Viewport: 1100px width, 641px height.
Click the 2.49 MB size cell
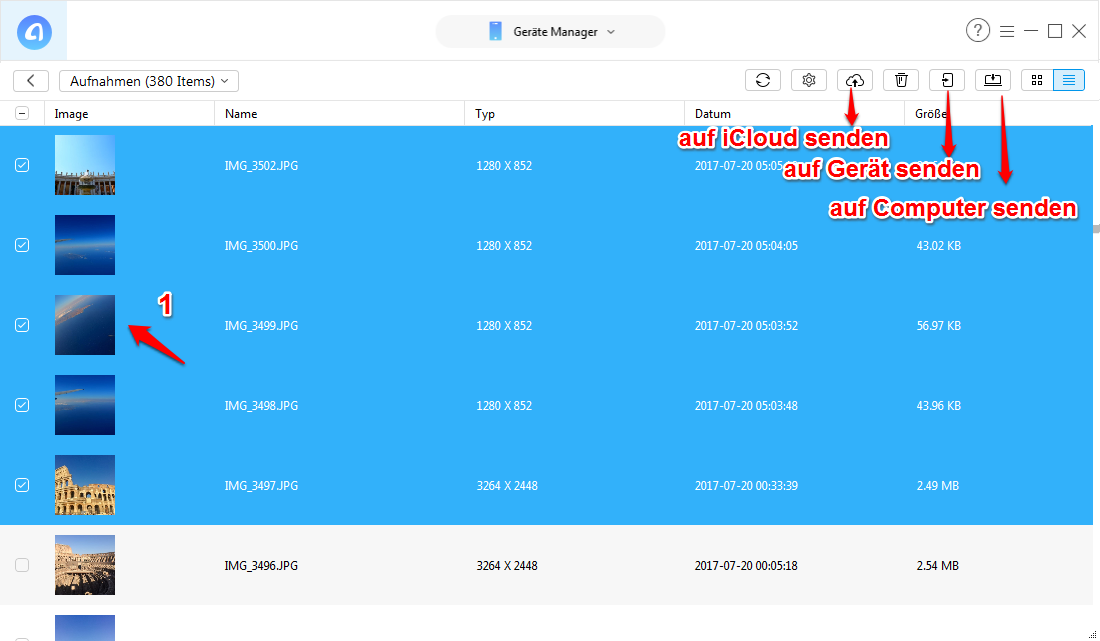(x=937, y=485)
